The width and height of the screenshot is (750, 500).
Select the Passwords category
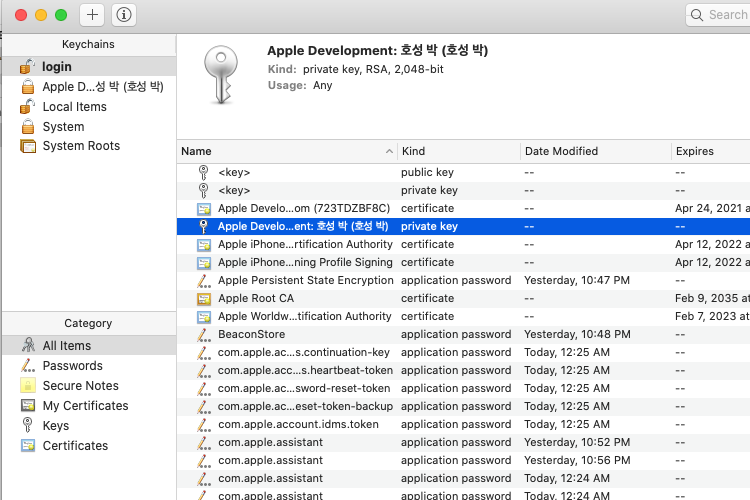[89, 366]
